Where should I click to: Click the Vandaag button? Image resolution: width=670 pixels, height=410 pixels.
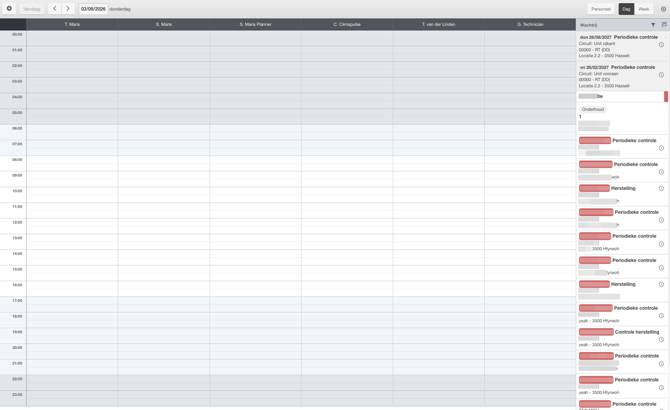point(32,9)
